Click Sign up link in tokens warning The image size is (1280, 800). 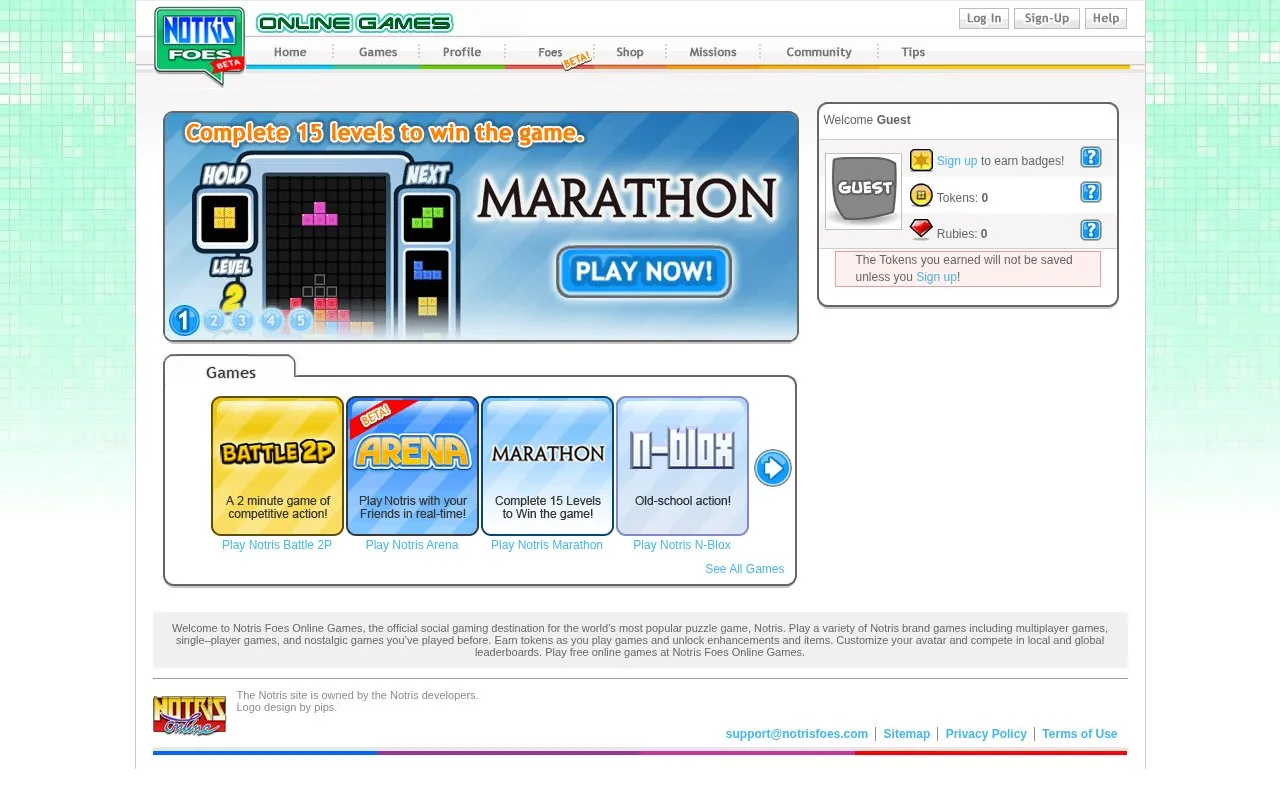coord(936,277)
